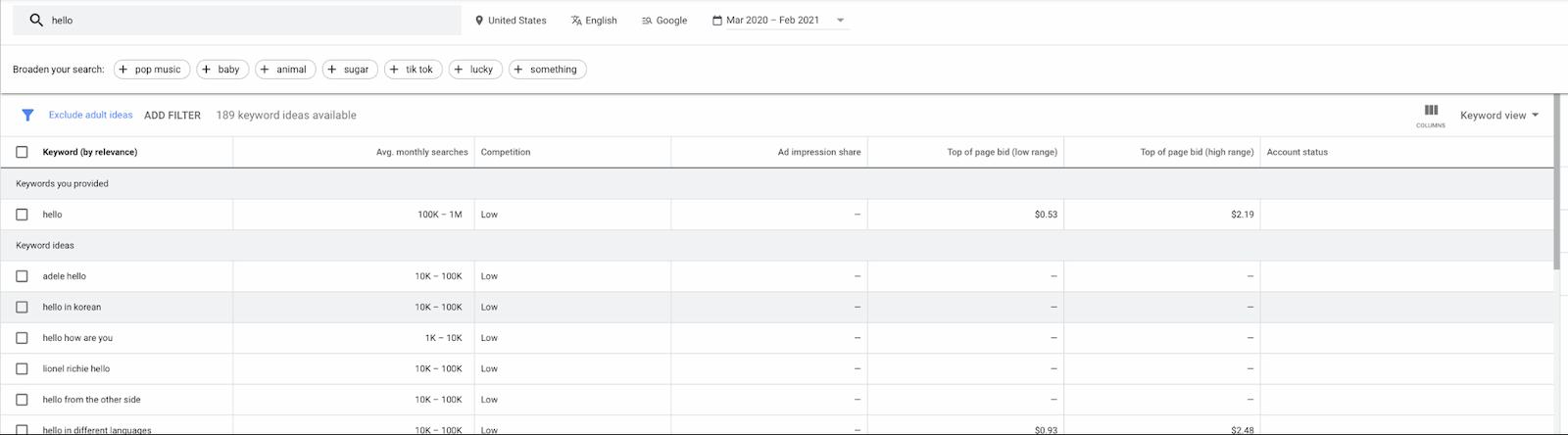Image resolution: width=1568 pixels, height=435 pixels.
Task: Sort by Keyword (by relevance) column
Action: click(x=90, y=152)
